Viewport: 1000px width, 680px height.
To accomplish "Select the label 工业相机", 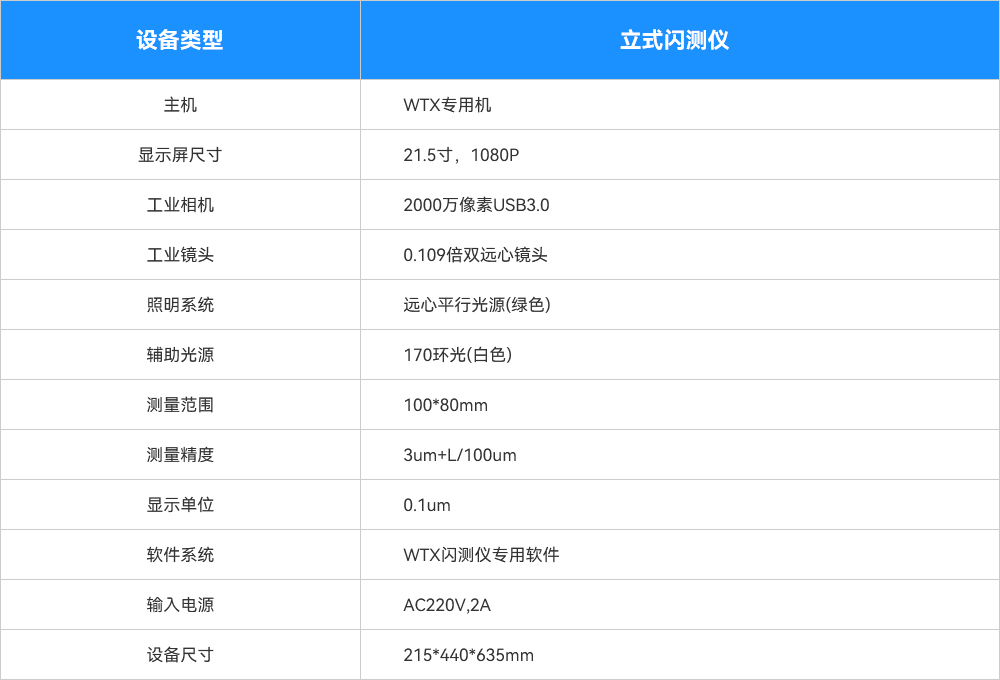I will (180, 205).
